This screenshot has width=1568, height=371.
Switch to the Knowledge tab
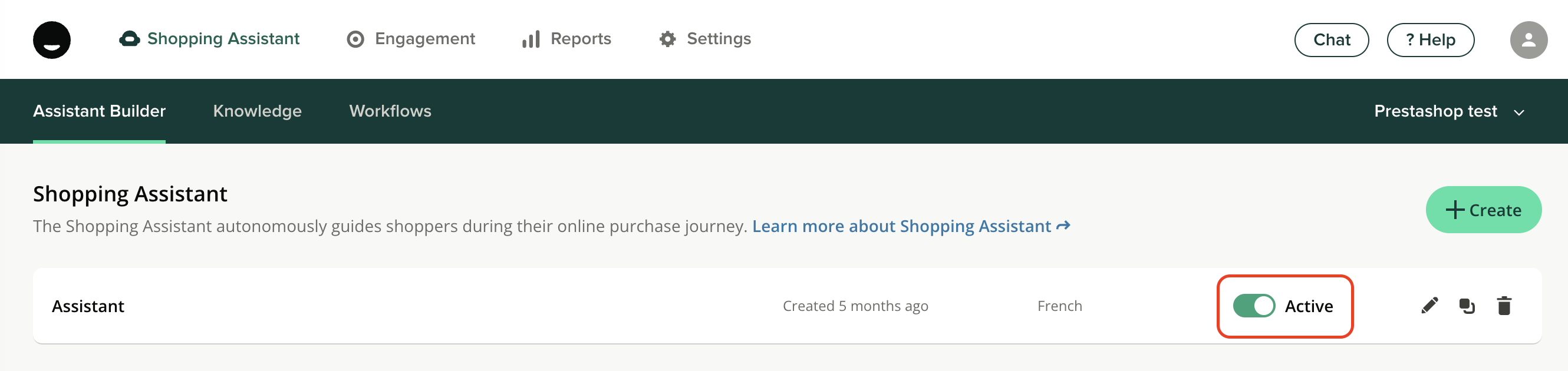[x=257, y=111]
